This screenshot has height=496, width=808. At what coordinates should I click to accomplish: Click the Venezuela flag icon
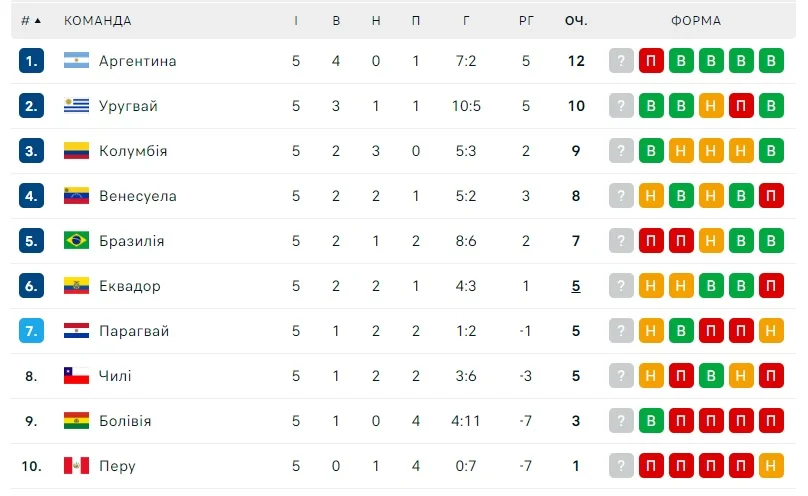pos(76,196)
